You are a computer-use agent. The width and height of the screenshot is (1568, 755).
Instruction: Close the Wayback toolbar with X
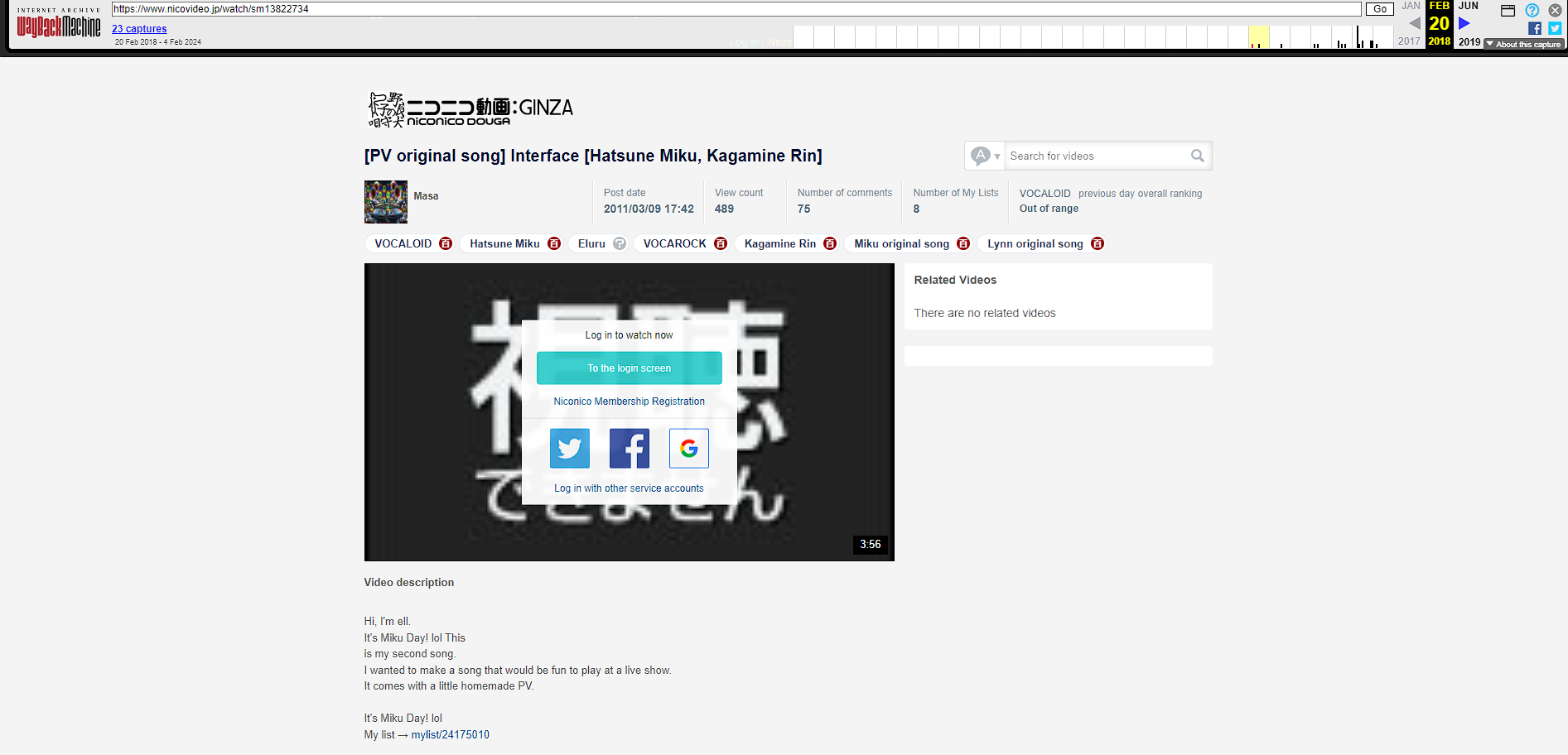pos(1555,10)
